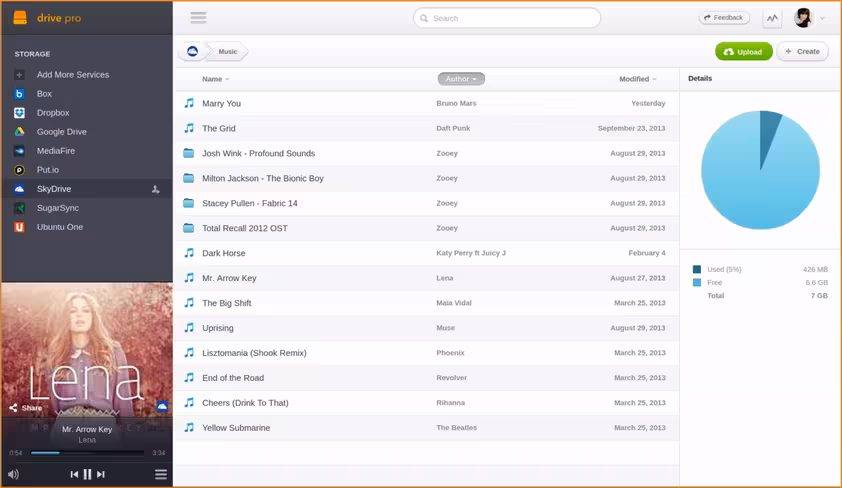Focus the Search input field
The height and width of the screenshot is (488, 842).
[506, 18]
